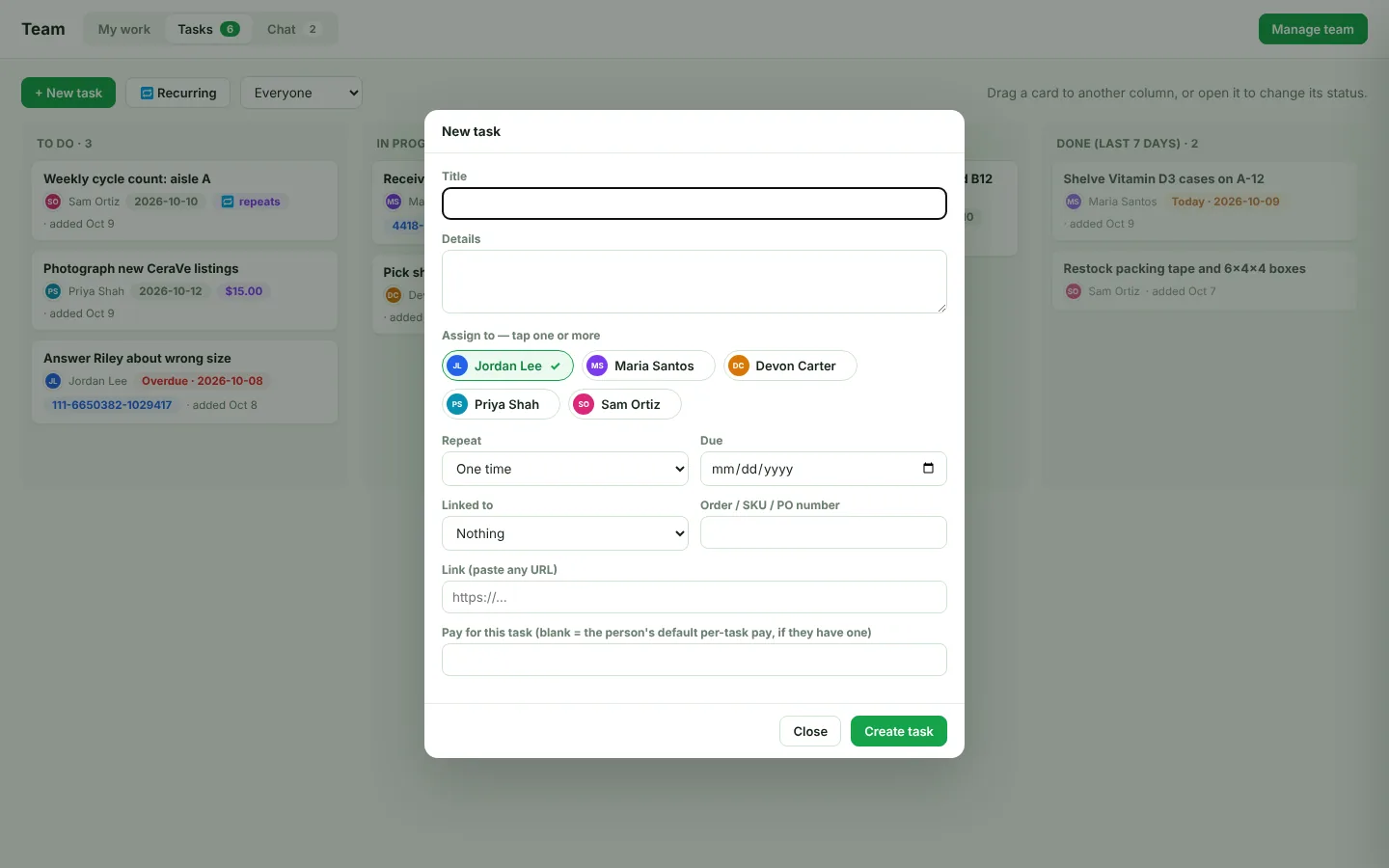Click the "$15.00" pay badge
The image size is (1389, 868).
coord(244,291)
